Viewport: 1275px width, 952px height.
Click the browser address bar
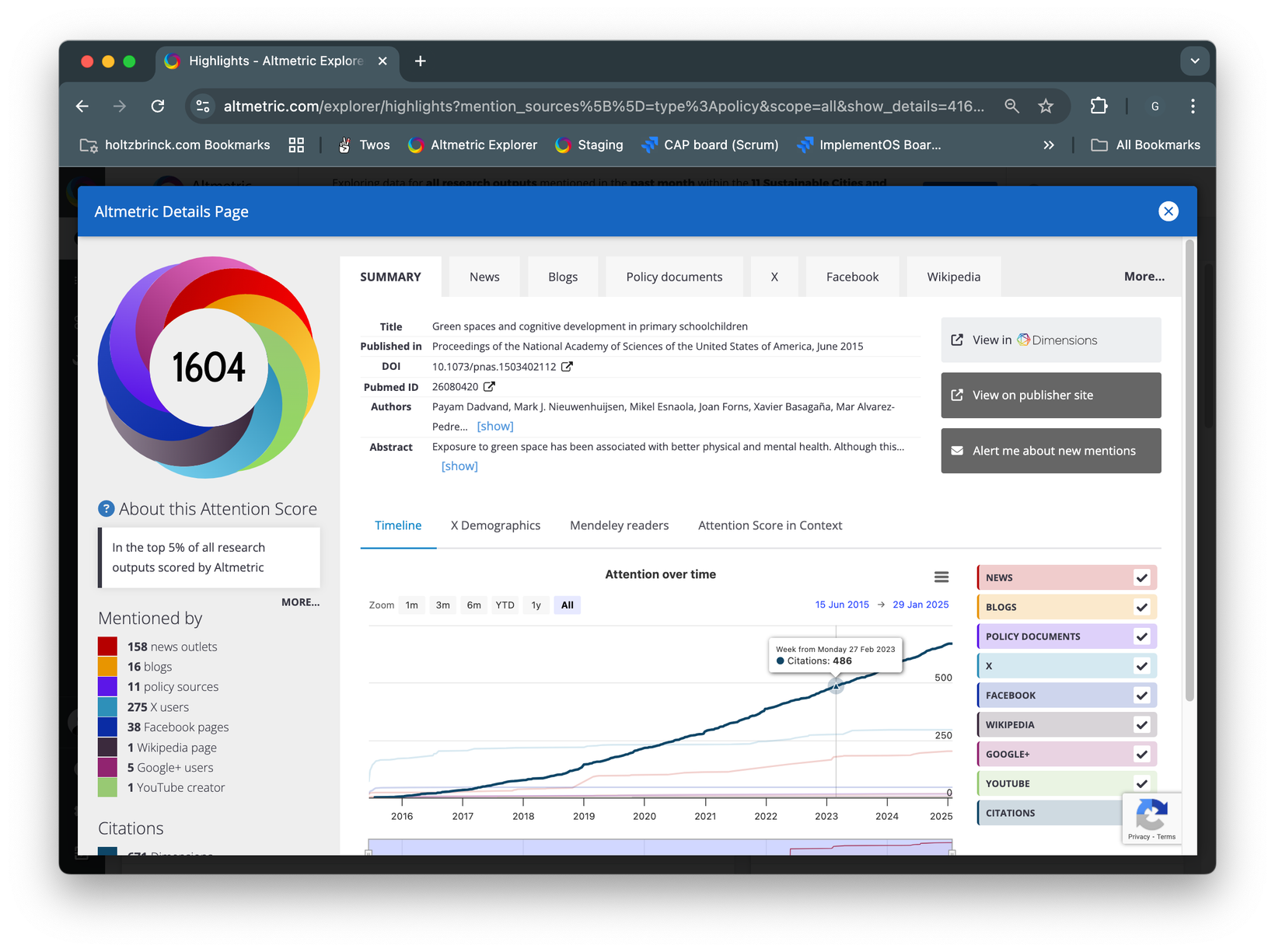tap(544, 106)
